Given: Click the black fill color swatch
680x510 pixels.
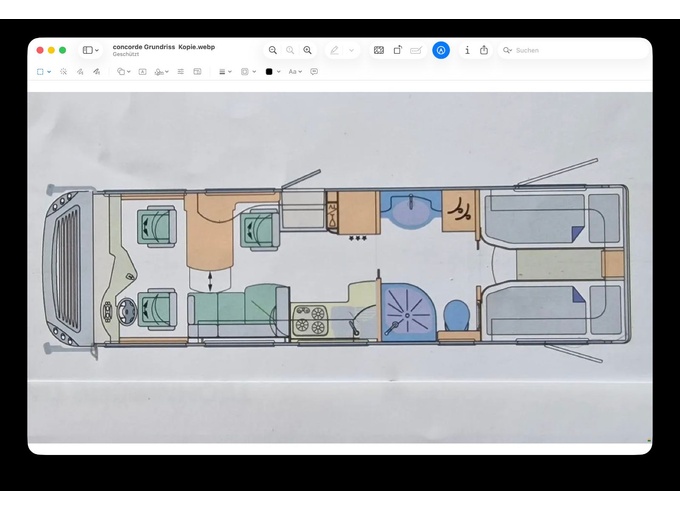Looking at the screenshot, I should click(269, 72).
